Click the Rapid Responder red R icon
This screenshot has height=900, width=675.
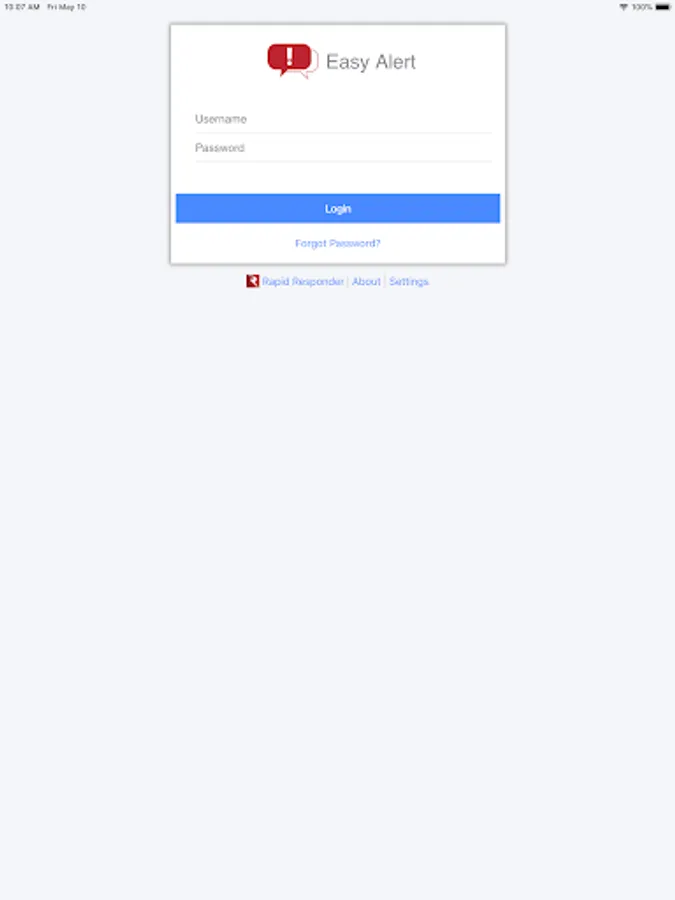253,281
